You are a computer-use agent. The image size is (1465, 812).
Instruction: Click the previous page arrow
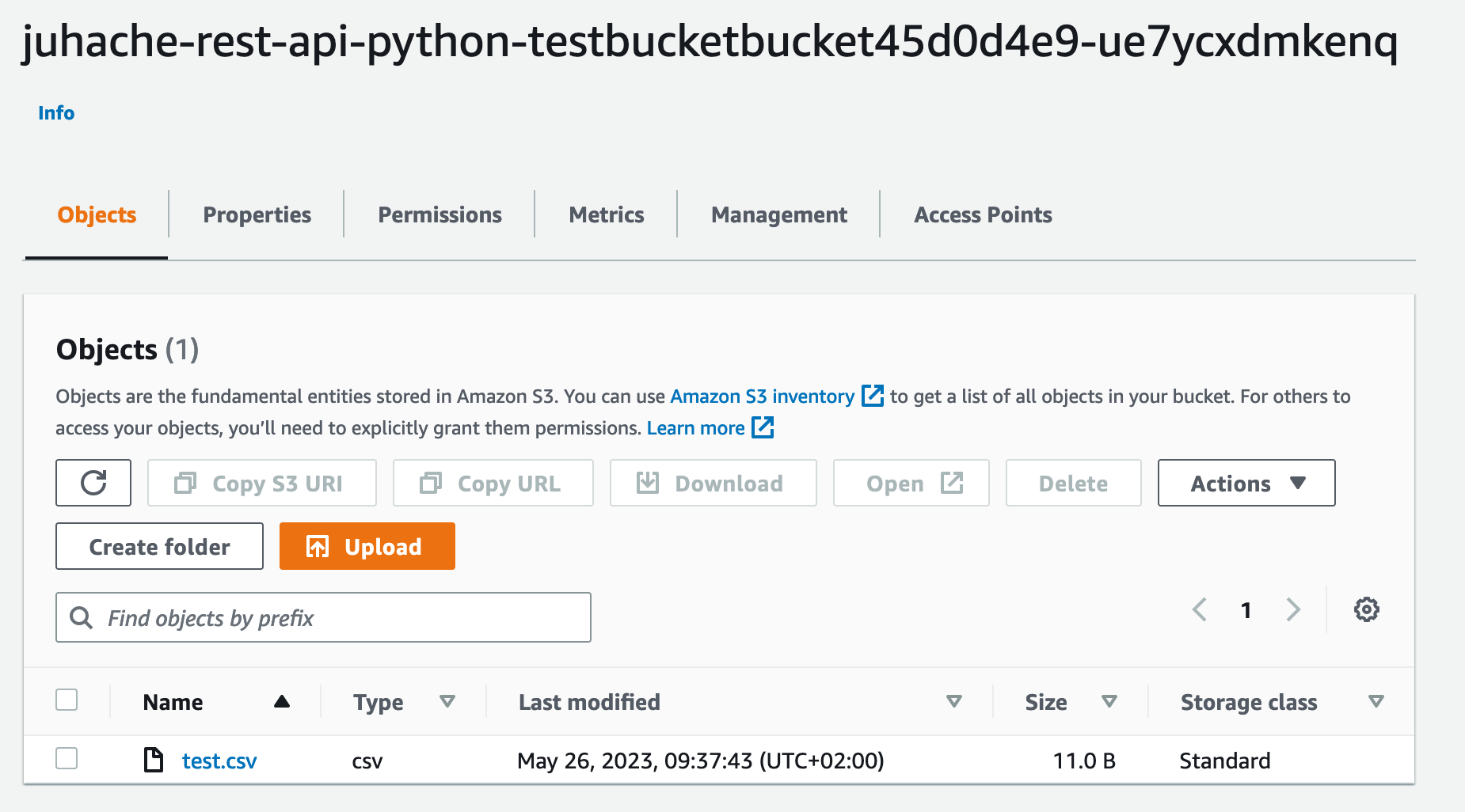[x=1200, y=609]
